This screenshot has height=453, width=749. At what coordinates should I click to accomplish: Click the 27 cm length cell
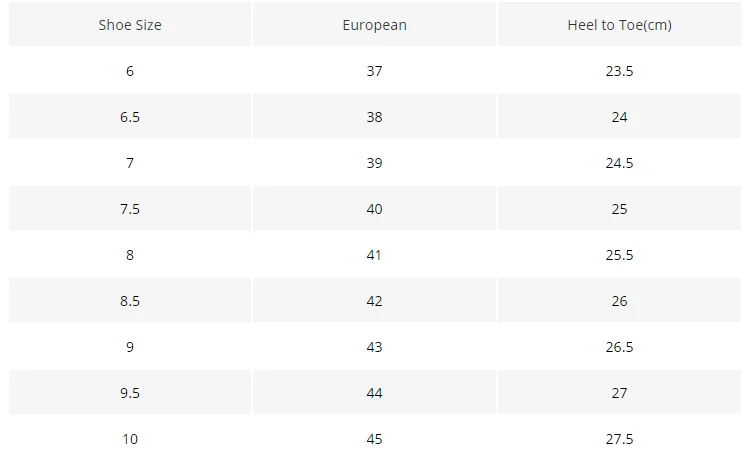coord(620,392)
